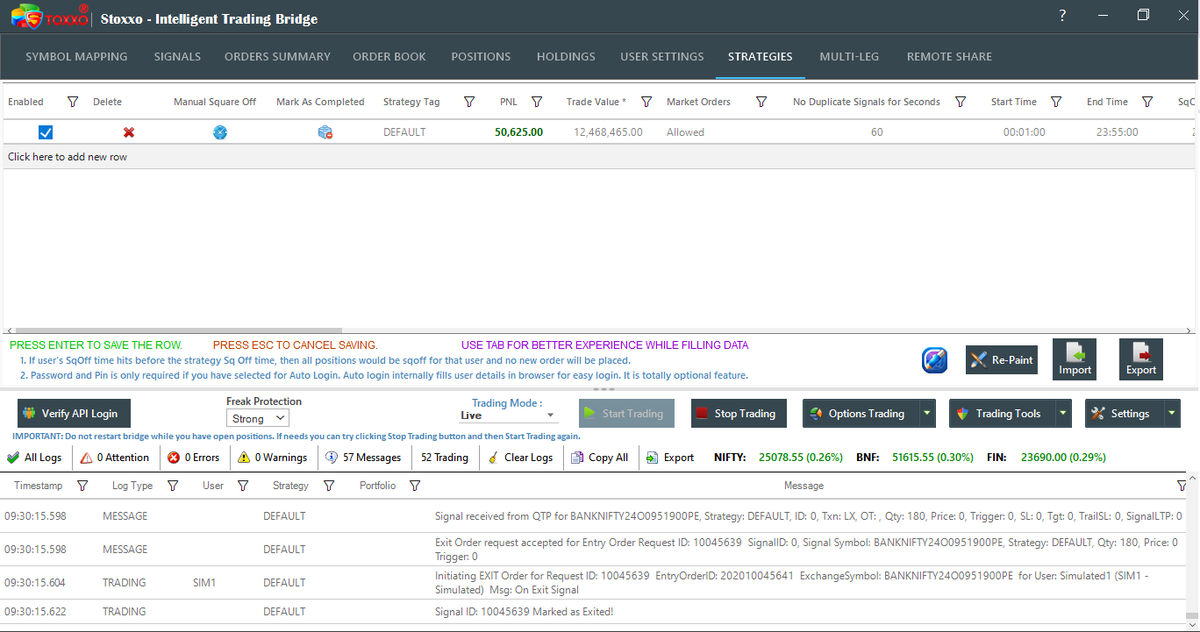Click the Re-Paint button

[x=1001, y=360]
